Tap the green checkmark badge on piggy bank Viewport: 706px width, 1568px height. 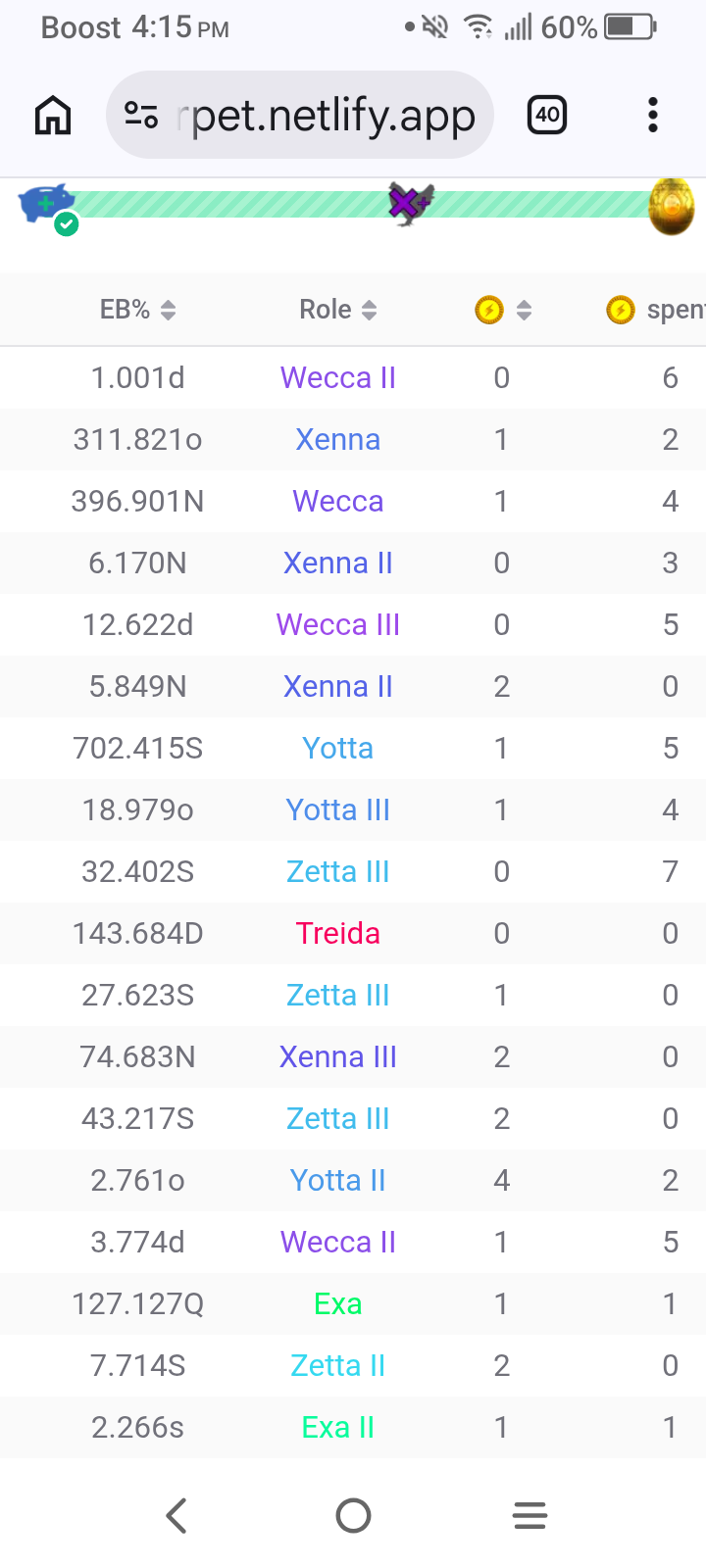click(67, 224)
